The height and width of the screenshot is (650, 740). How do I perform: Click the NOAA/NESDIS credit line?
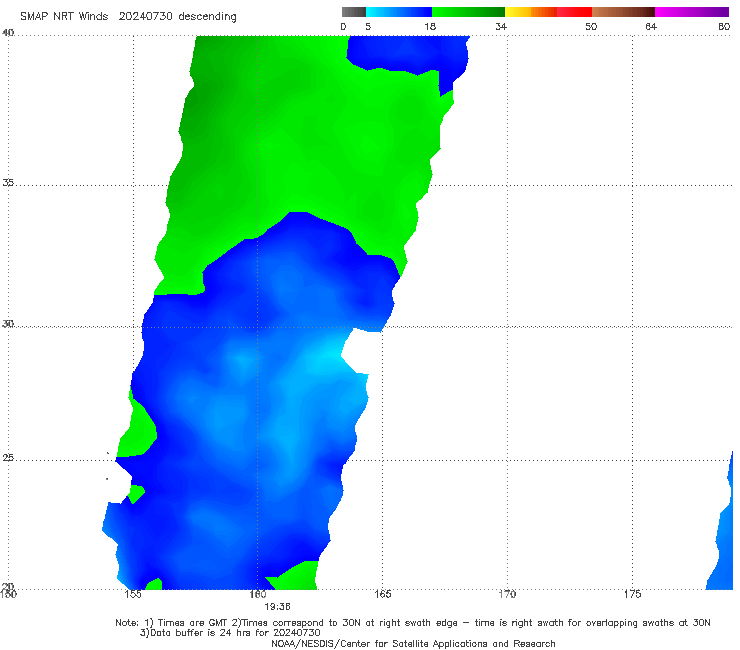(x=413, y=644)
